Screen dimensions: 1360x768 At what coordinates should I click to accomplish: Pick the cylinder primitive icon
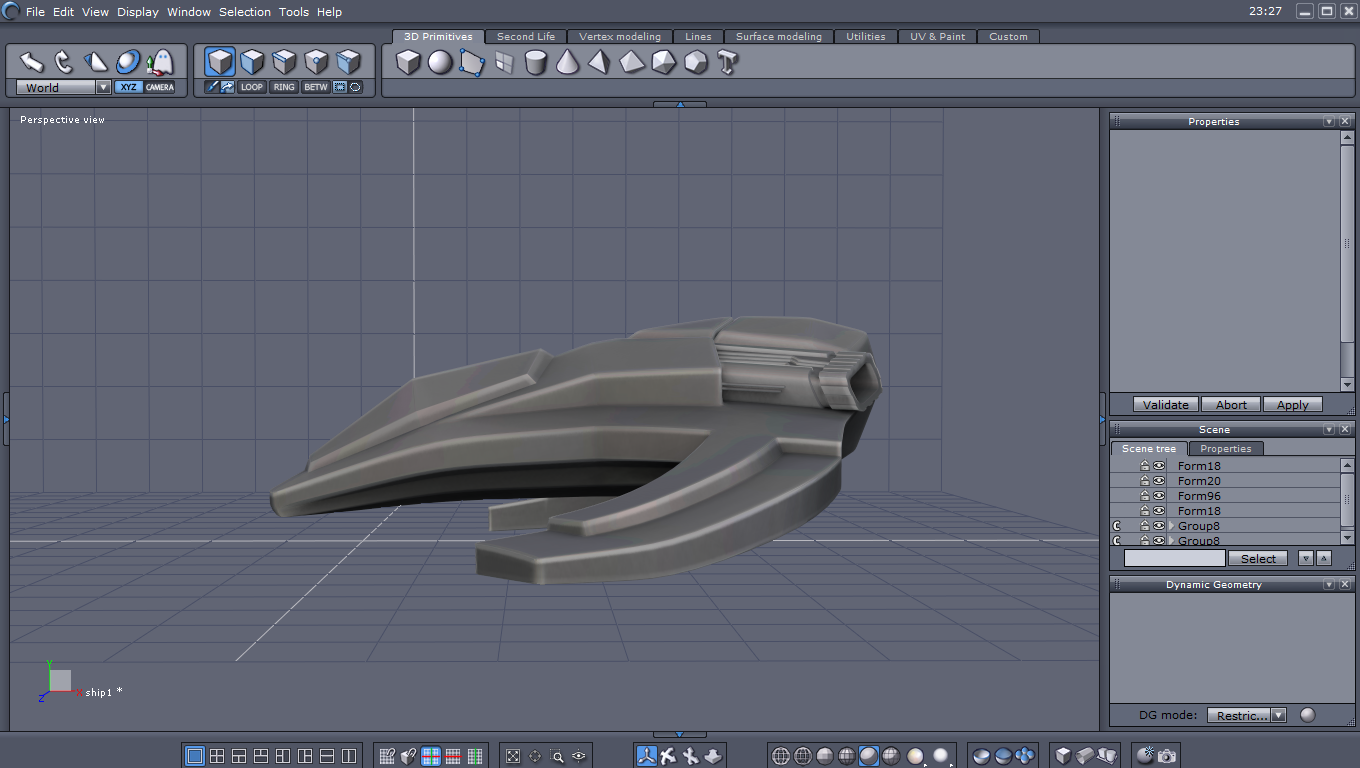pos(536,63)
